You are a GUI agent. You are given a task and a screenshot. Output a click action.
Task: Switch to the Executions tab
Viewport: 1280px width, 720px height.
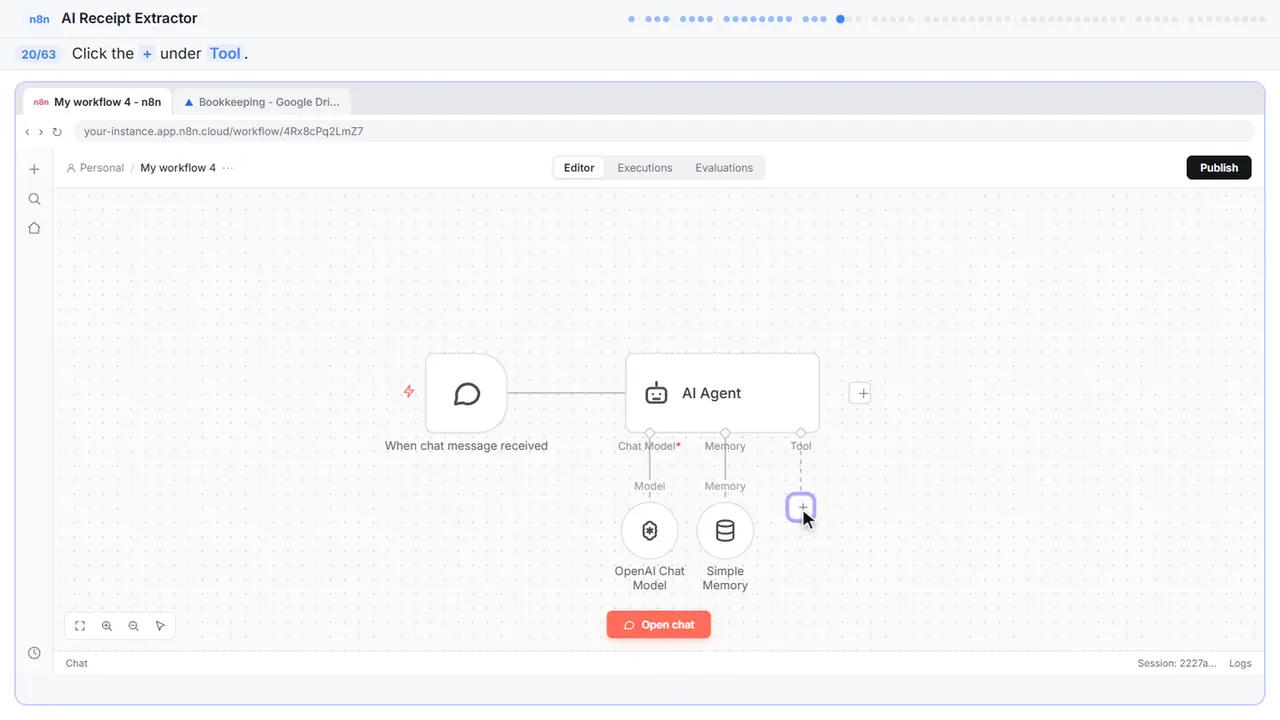pos(645,168)
